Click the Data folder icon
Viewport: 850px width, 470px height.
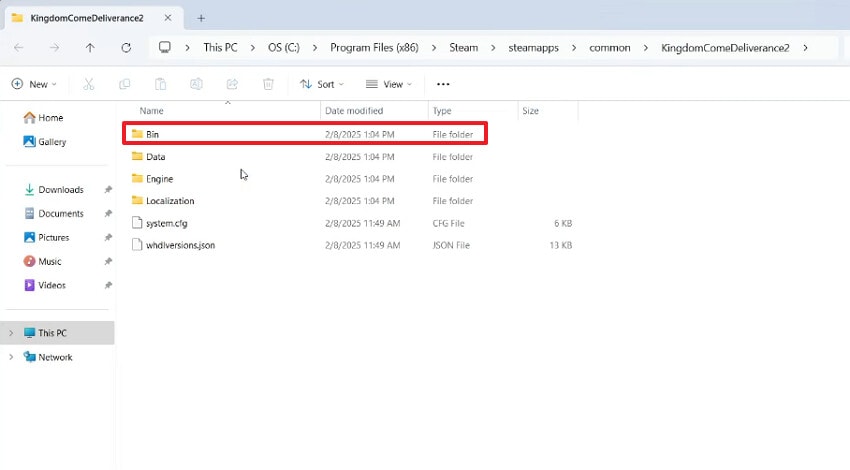137,156
